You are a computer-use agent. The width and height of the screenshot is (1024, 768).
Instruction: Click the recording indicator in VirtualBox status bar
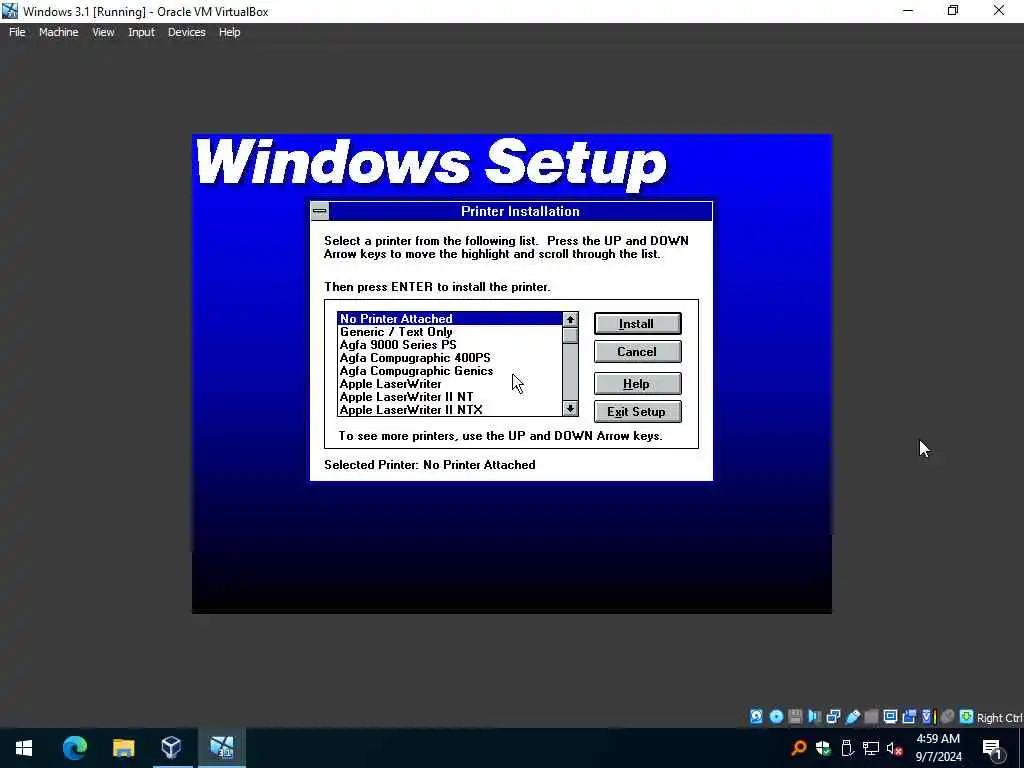(x=909, y=716)
